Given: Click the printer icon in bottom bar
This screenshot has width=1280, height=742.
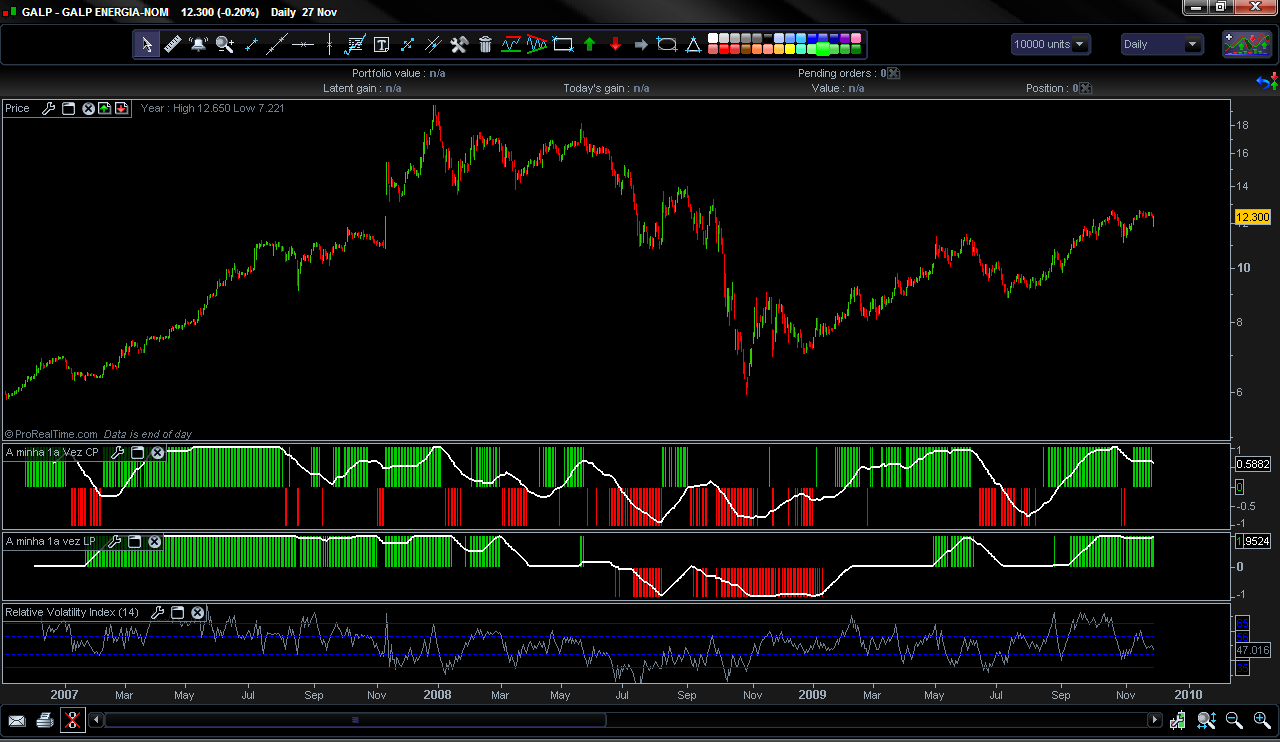Looking at the screenshot, I should point(45,719).
